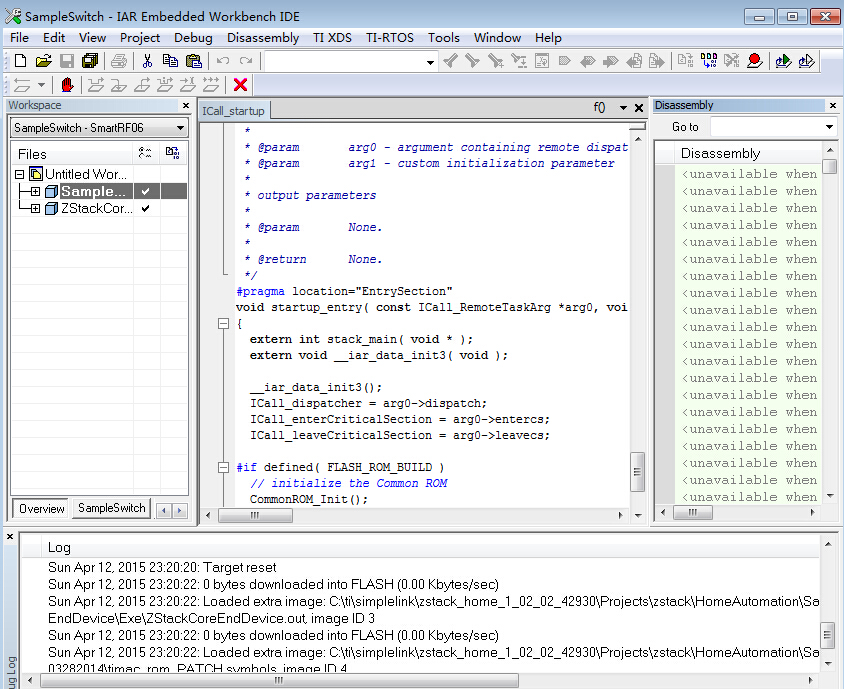Viewport: 844px width, 689px height.
Task: Toggle the checkmark beside the ZStackCor project
Action: point(145,208)
